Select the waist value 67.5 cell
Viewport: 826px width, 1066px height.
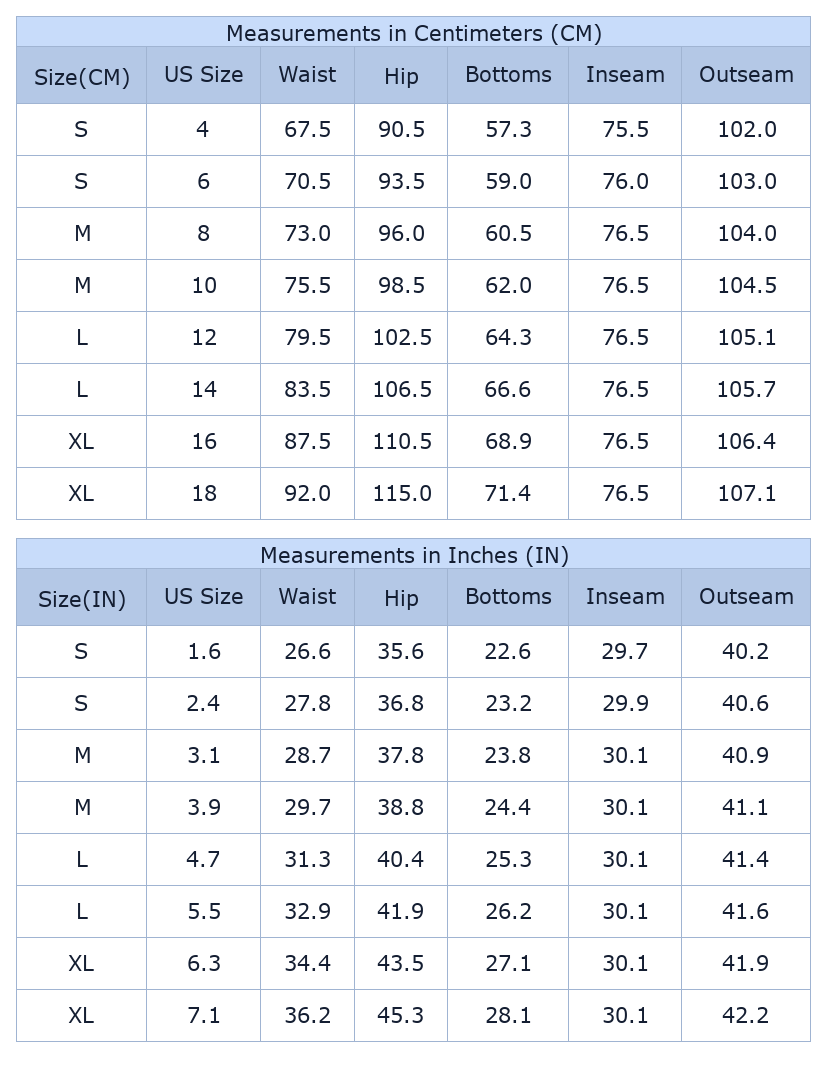pos(307,130)
